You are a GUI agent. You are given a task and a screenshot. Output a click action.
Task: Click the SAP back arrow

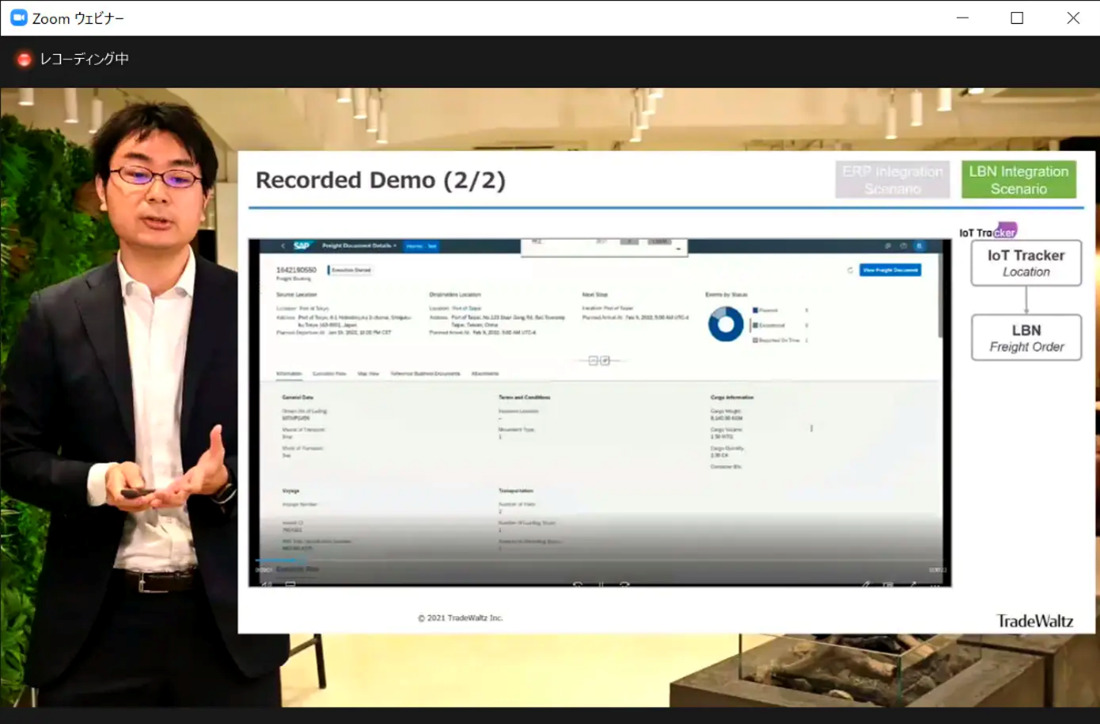click(x=283, y=246)
